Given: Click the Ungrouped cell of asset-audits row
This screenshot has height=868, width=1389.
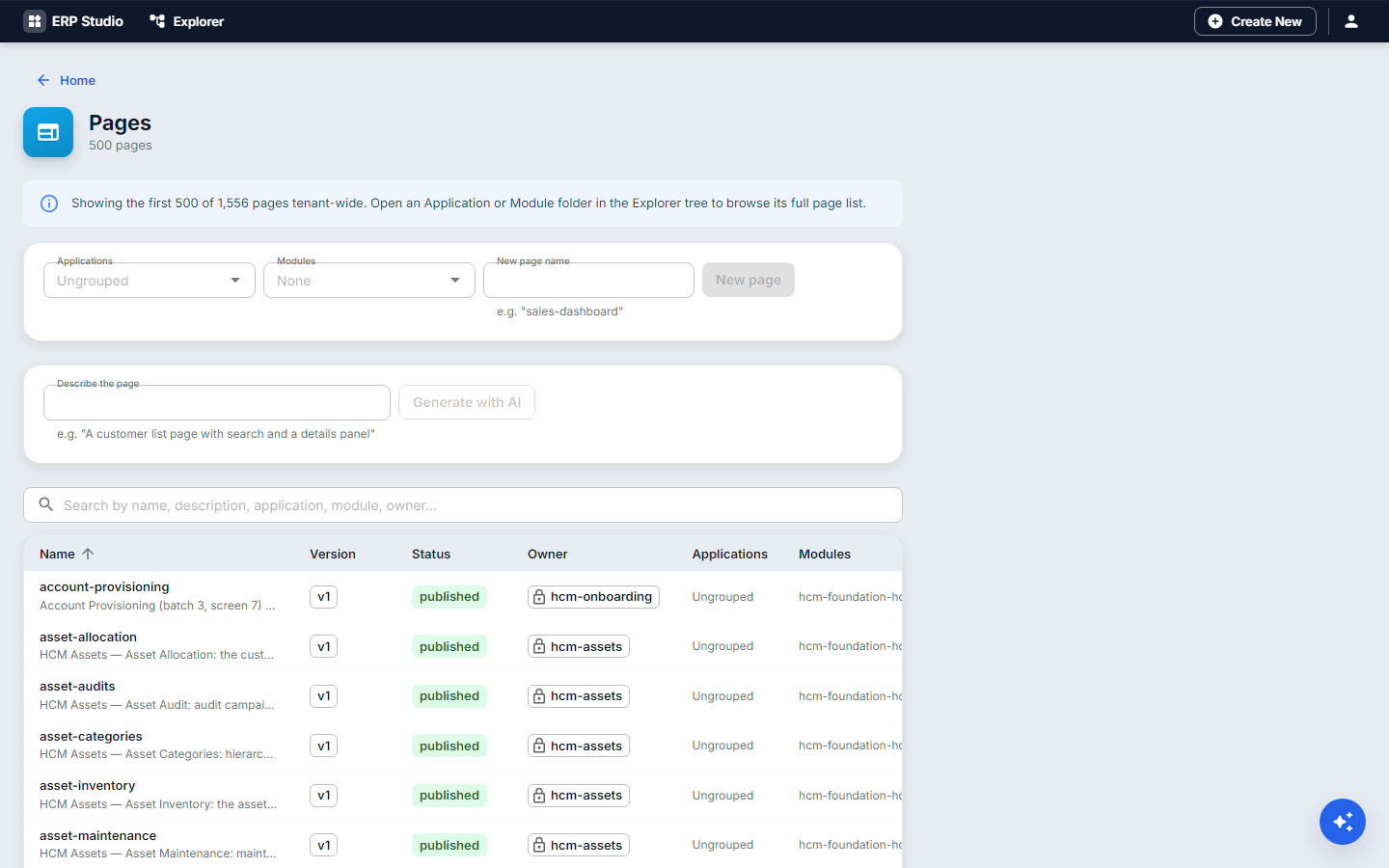Looking at the screenshot, I should (722, 696).
